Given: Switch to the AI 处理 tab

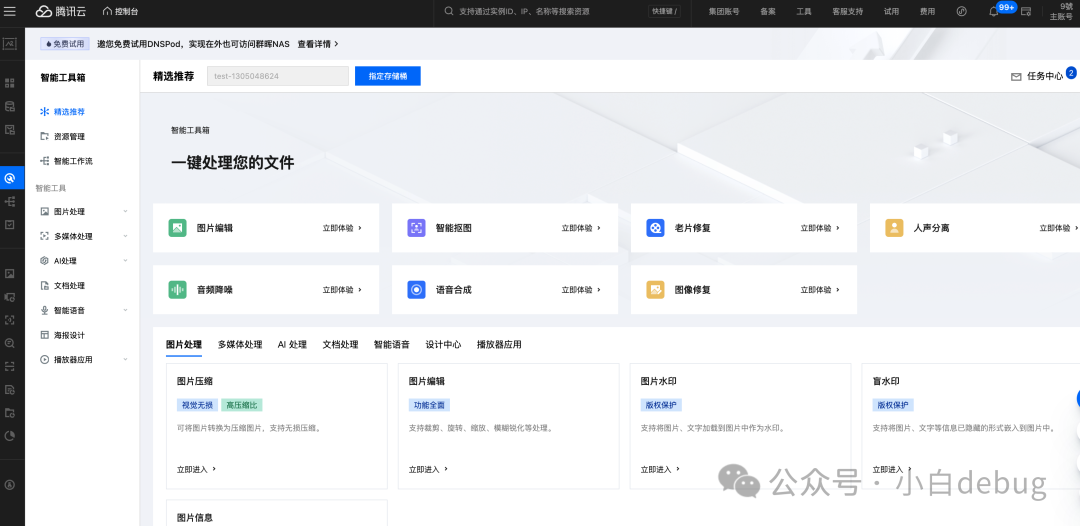Looking at the screenshot, I should (292, 345).
